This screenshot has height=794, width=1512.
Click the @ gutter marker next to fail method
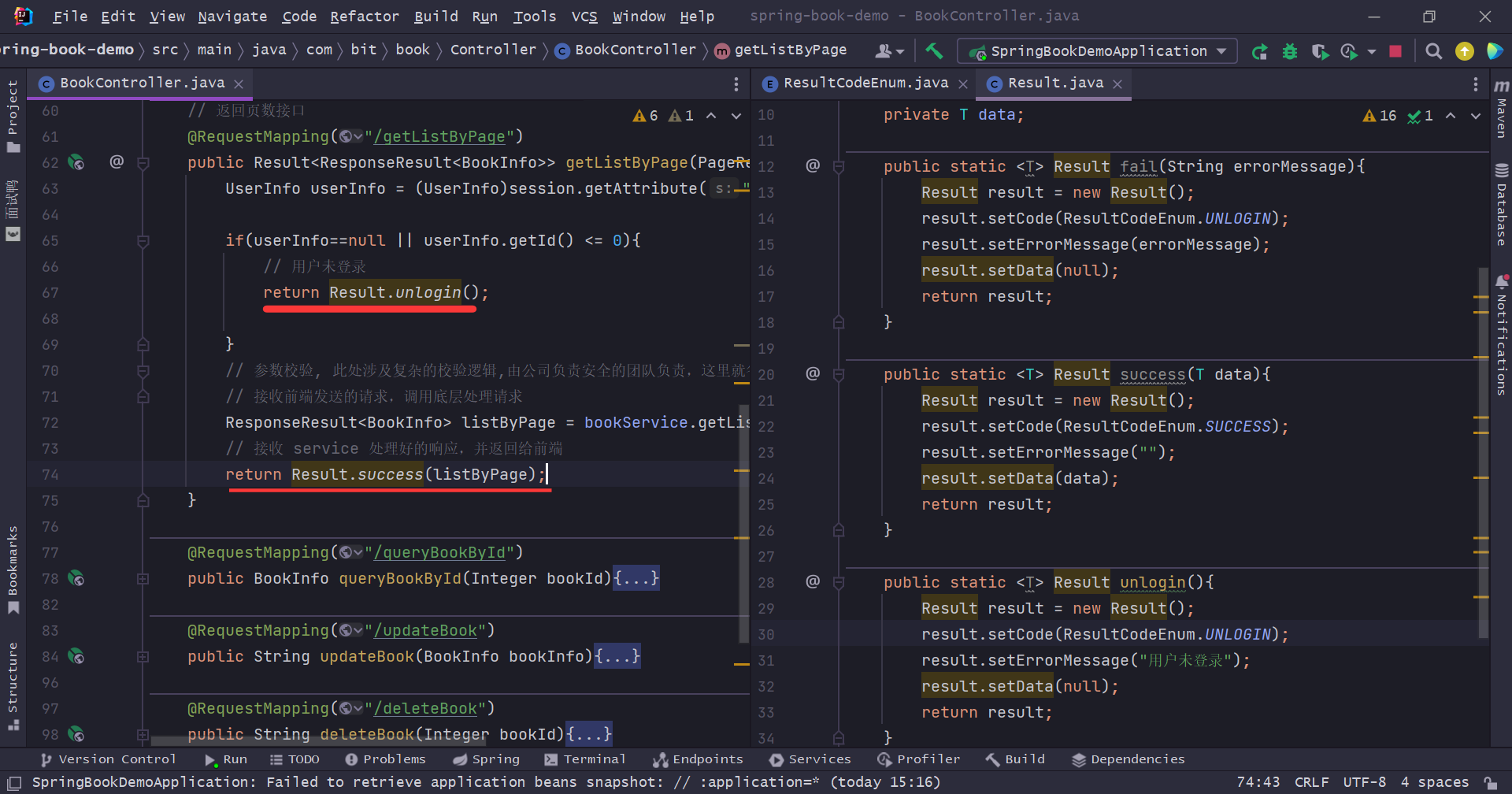tap(813, 165)
